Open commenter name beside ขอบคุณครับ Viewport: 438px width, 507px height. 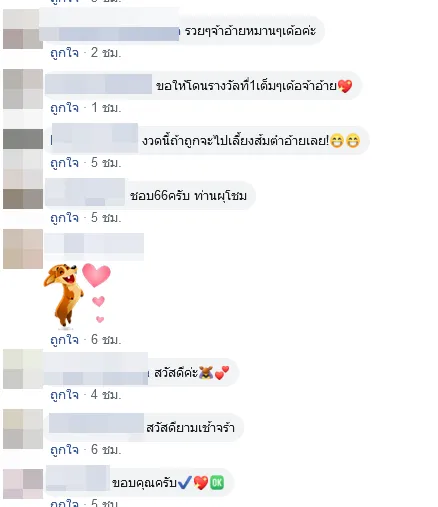(x=77, y=479)
